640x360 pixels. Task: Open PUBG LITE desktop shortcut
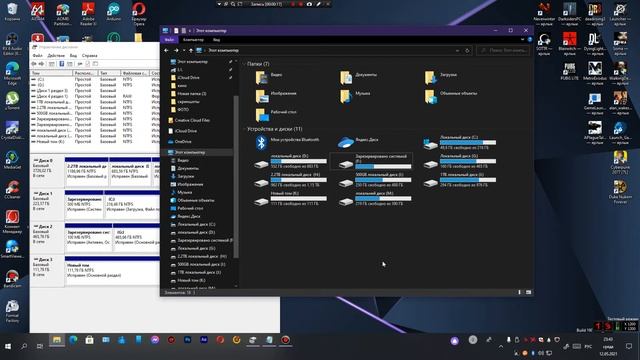click(569, 71)
